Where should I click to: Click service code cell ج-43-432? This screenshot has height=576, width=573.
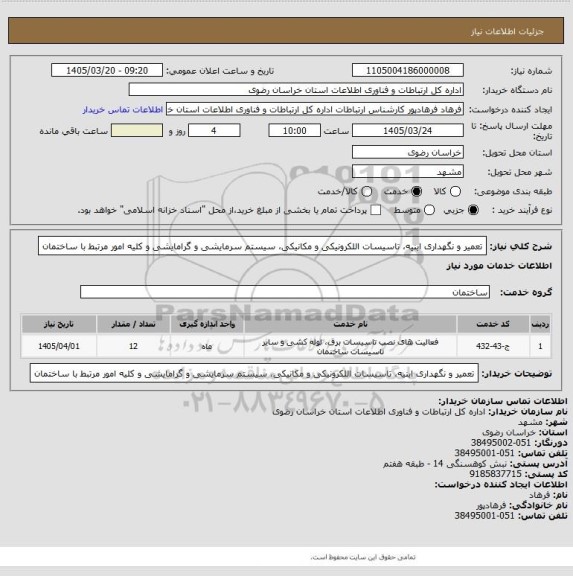click(x=493, y=346)
